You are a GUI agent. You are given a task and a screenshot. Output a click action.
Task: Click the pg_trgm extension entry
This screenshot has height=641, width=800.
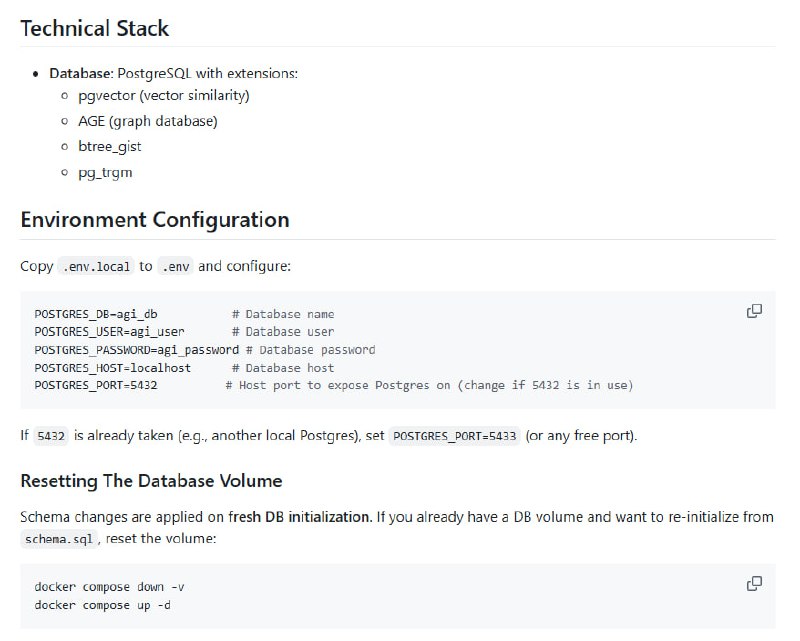[x=105, y=172]
